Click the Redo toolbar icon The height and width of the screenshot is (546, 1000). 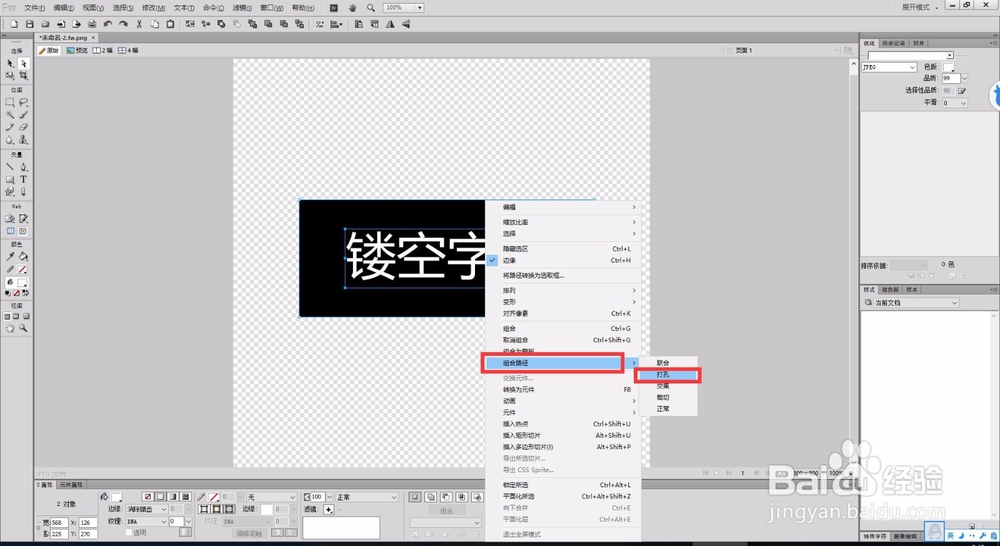[123, 24]
